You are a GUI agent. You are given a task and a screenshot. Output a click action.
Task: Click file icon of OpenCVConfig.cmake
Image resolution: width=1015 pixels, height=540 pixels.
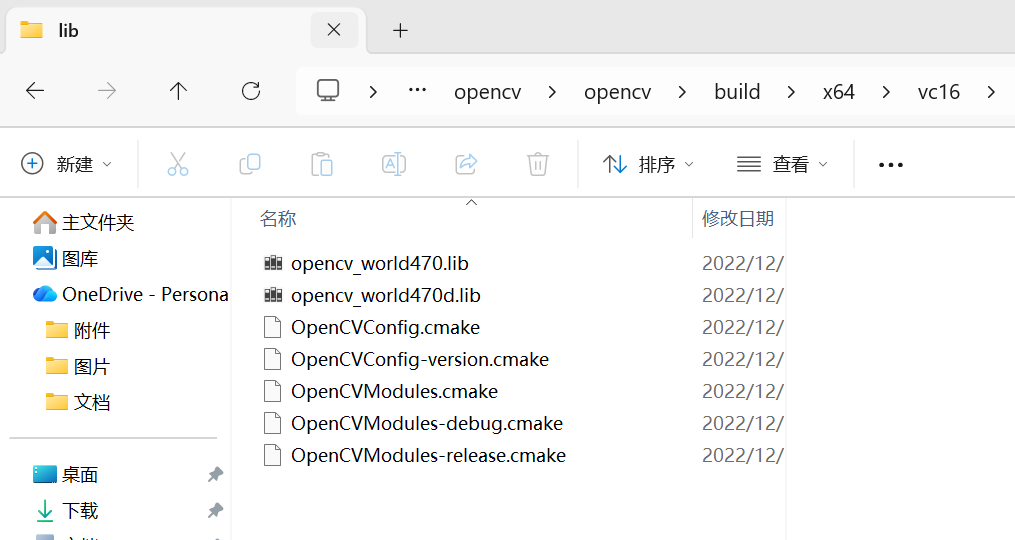pos(273,327)
